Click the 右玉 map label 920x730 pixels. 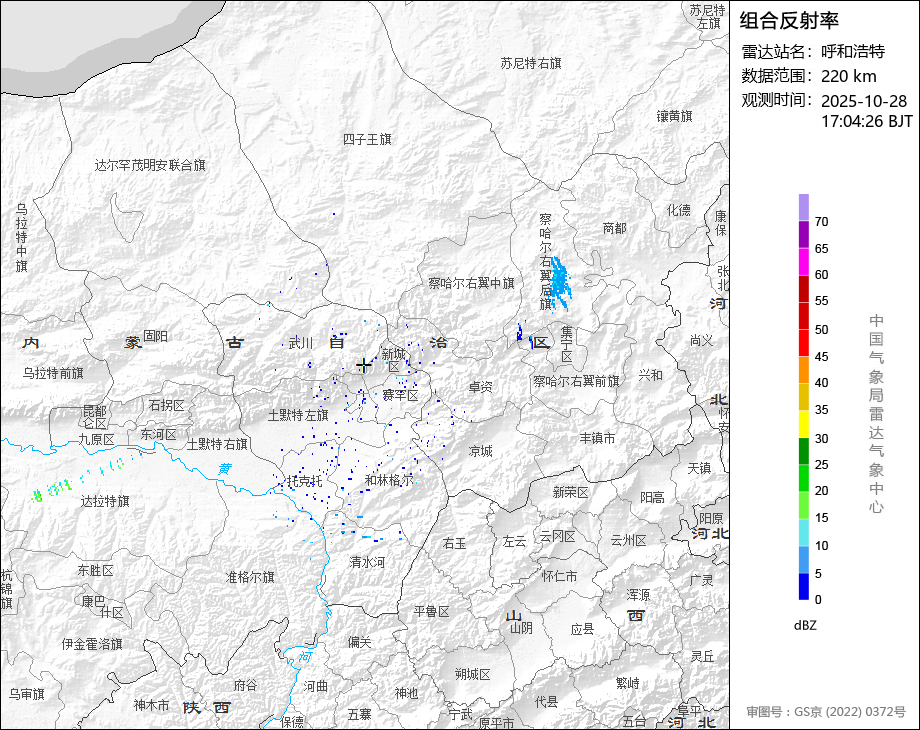coord(455,543)
